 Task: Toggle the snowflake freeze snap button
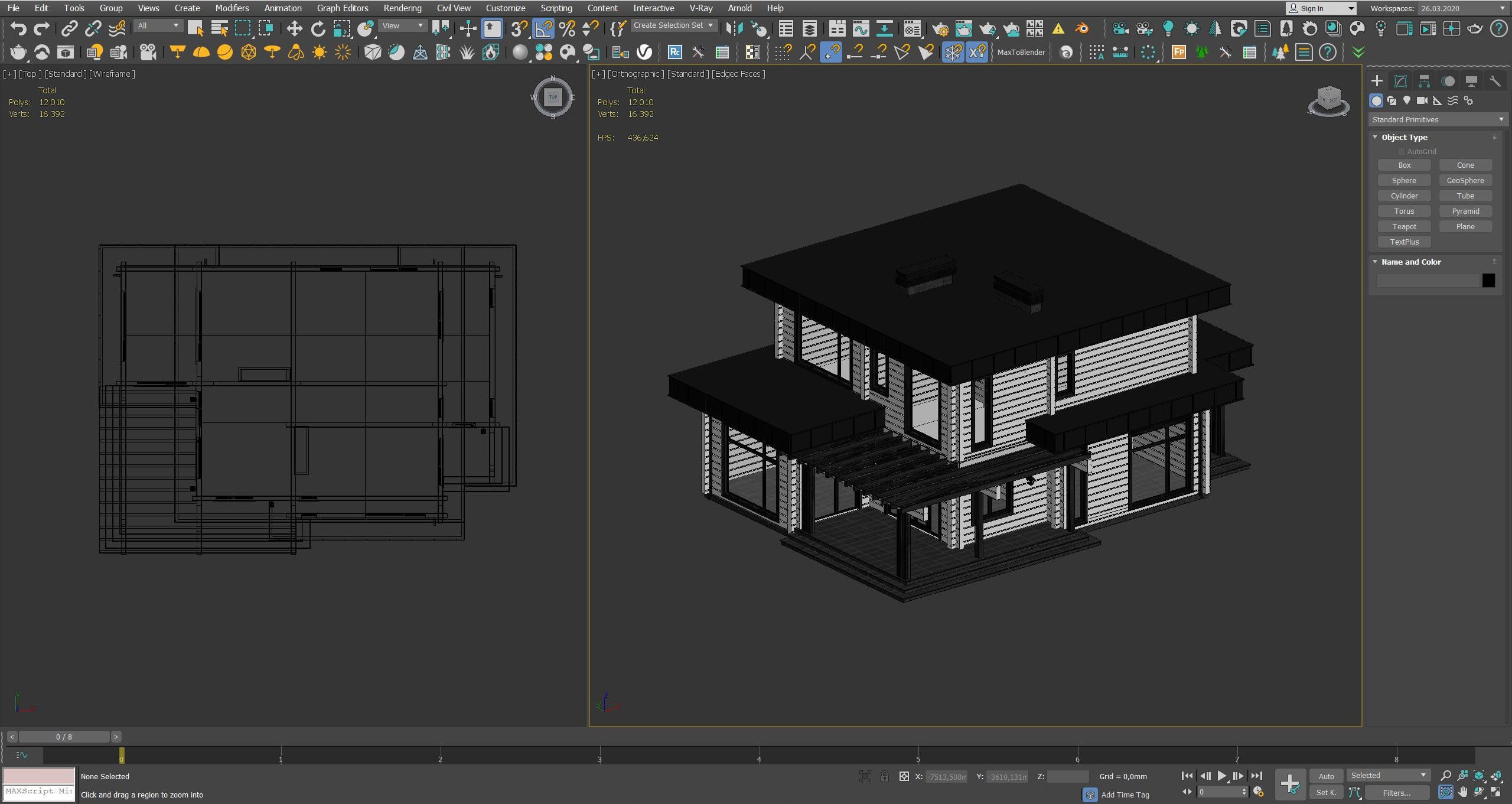tap(953, 53)
